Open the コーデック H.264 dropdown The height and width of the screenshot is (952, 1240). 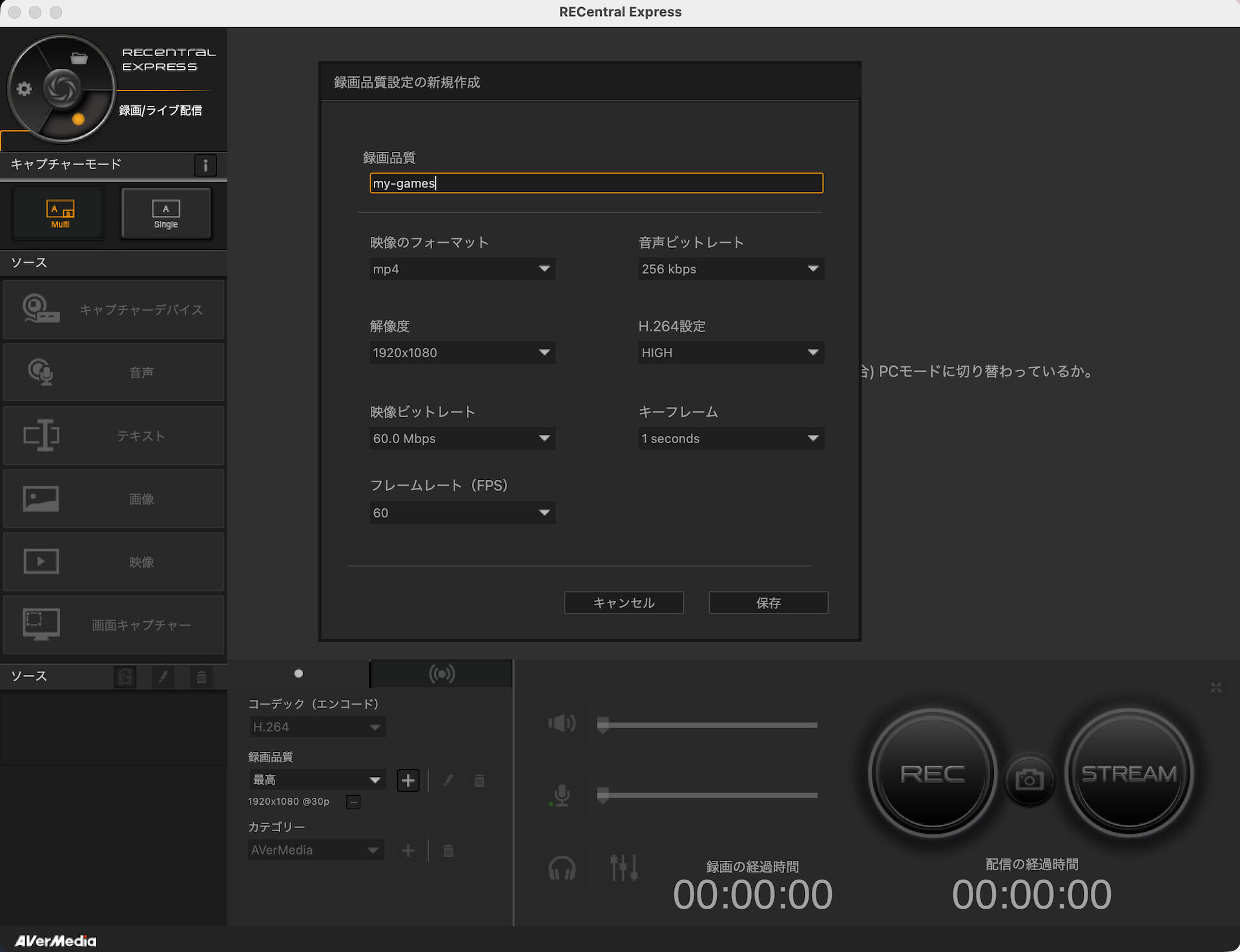pyautogui.click(x=317, y=727)
